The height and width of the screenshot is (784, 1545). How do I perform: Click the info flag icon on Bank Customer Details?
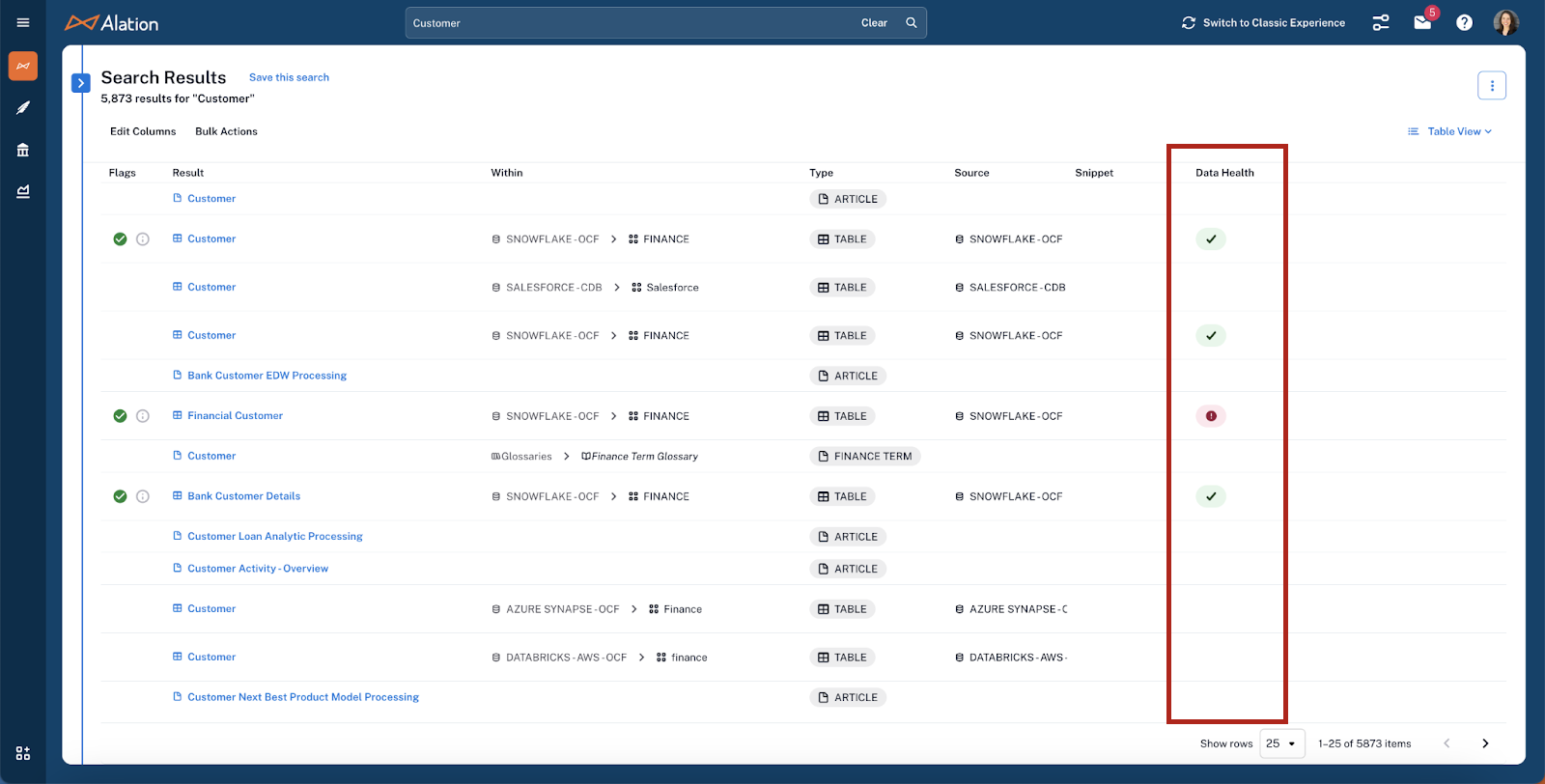click(143, 496)
